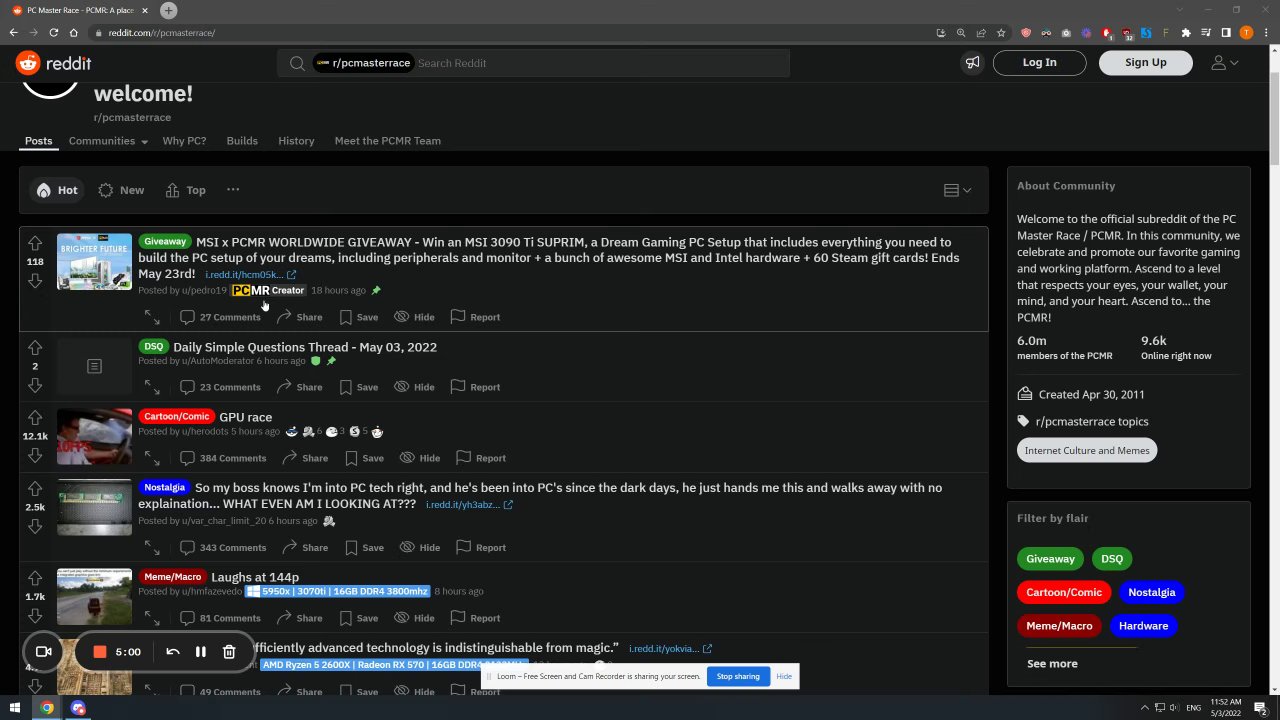Screen dimensions: 1280x720
Task: Filter by Giveaway flair
Action: tap(1050, 559)
